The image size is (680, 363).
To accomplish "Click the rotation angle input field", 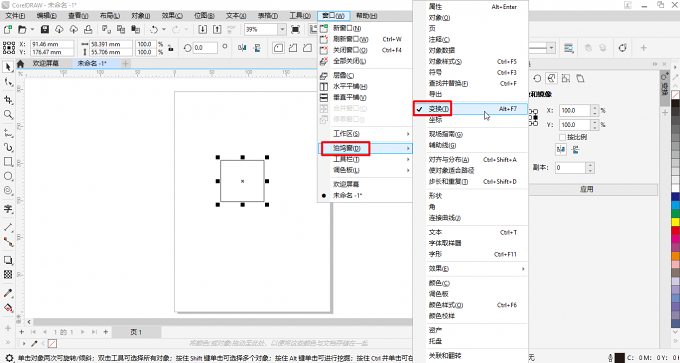I will point(205,48).
